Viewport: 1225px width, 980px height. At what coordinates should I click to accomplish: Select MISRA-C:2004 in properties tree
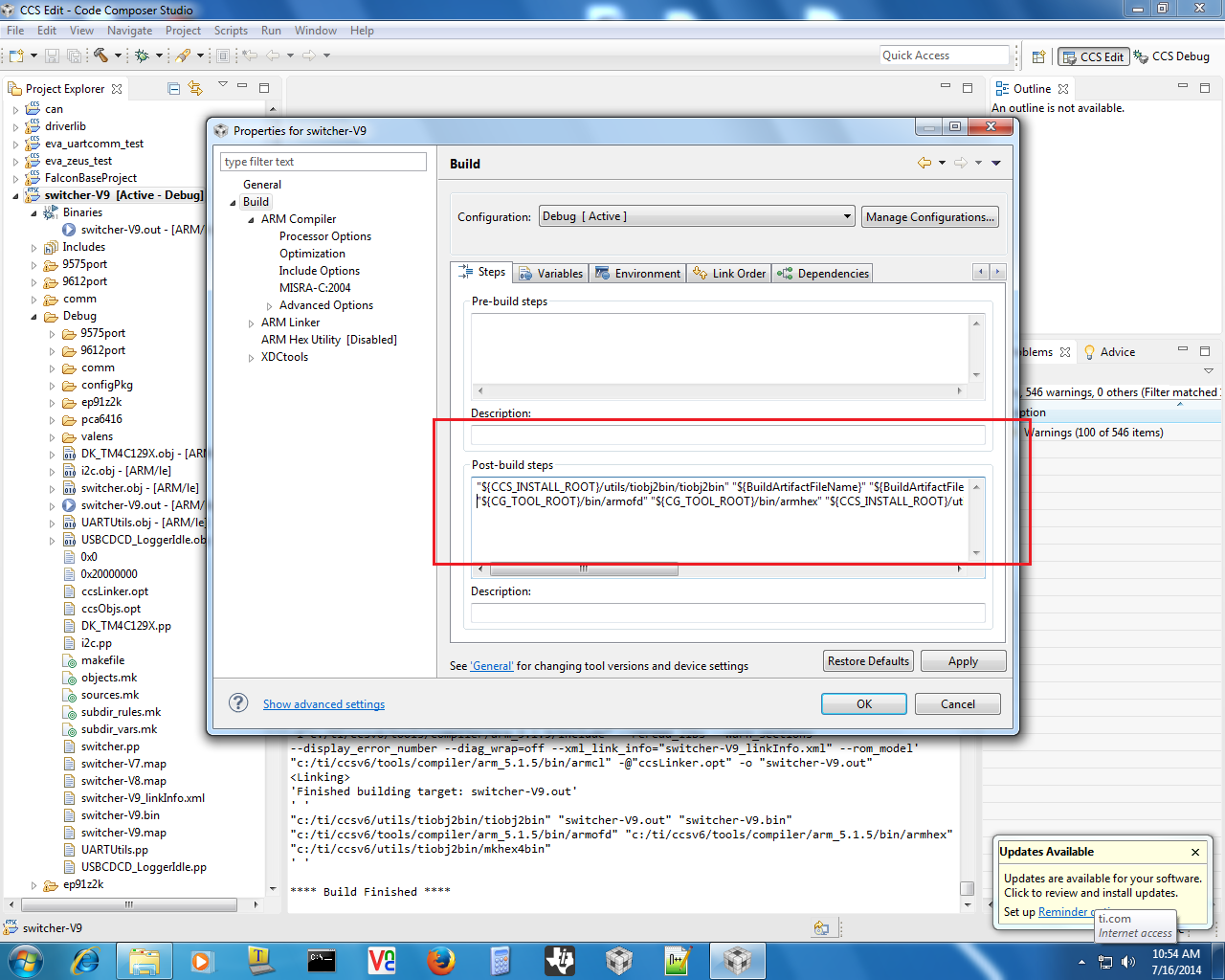click(315, 288)
